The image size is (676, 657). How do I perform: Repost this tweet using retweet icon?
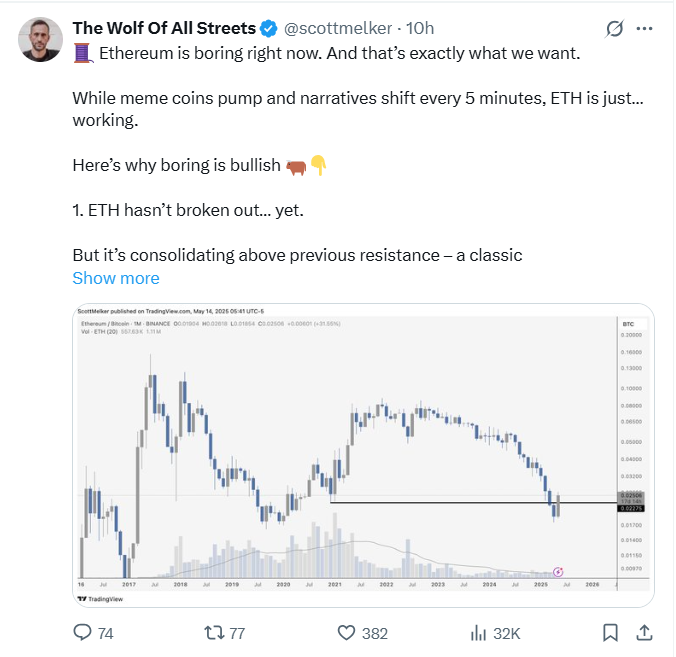click(213, 632)
